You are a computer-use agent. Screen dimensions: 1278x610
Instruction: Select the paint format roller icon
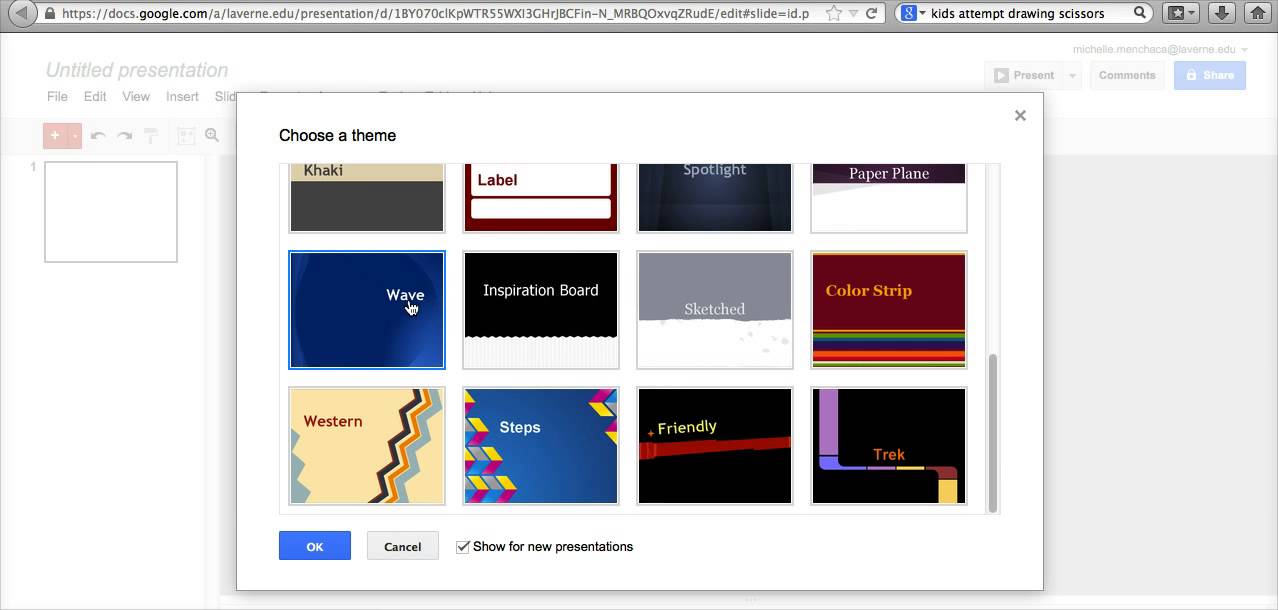pos(150,136)
